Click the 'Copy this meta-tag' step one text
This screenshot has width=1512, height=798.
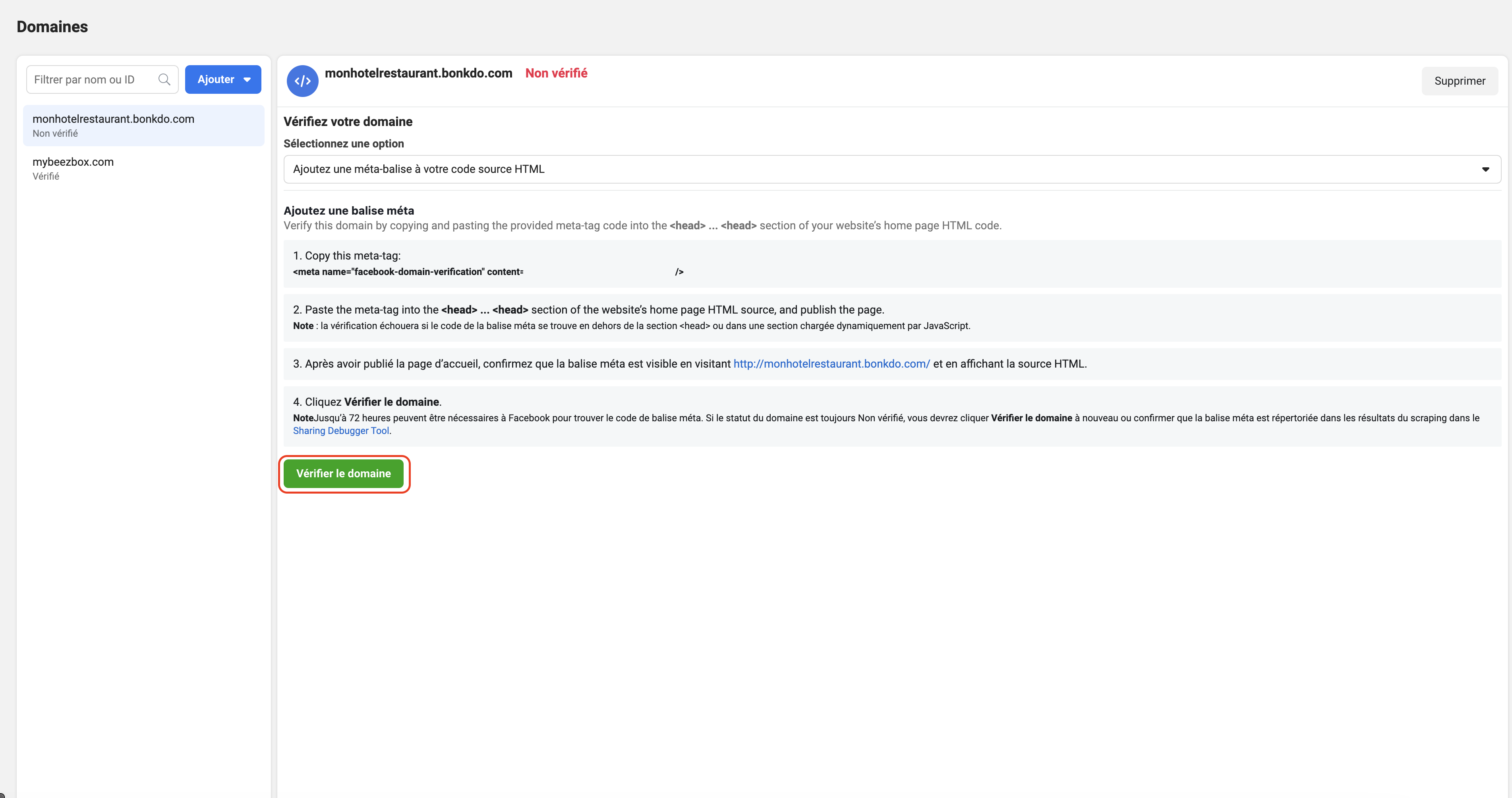point(346,256)
